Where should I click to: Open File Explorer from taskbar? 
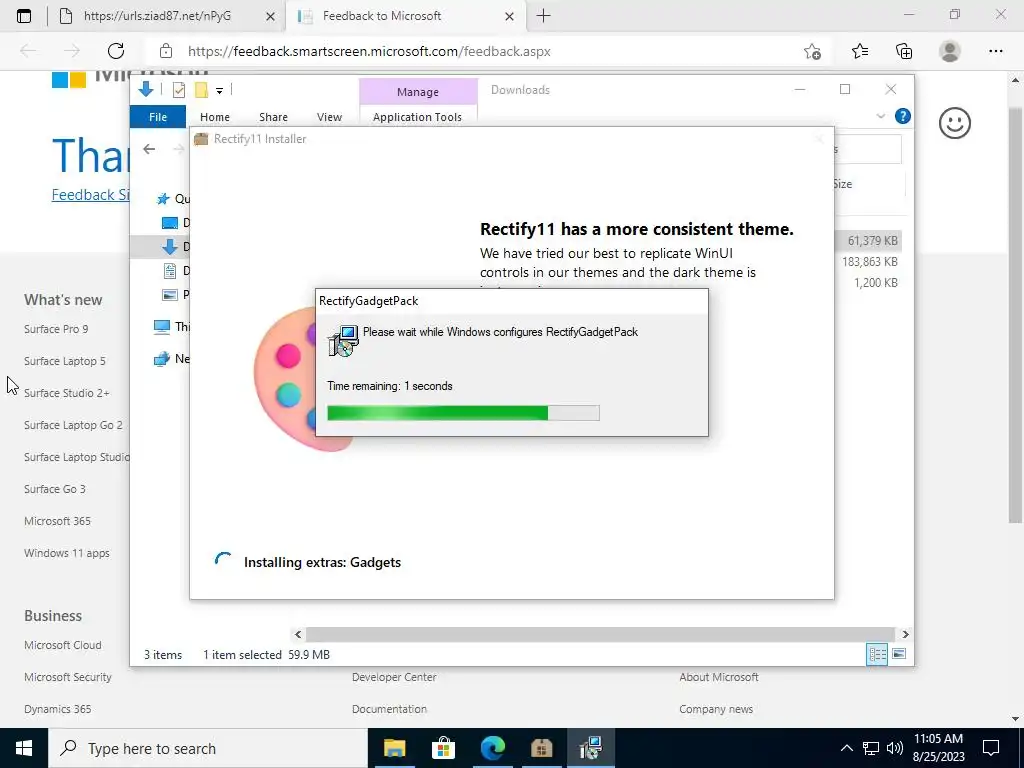pos(394,748)
